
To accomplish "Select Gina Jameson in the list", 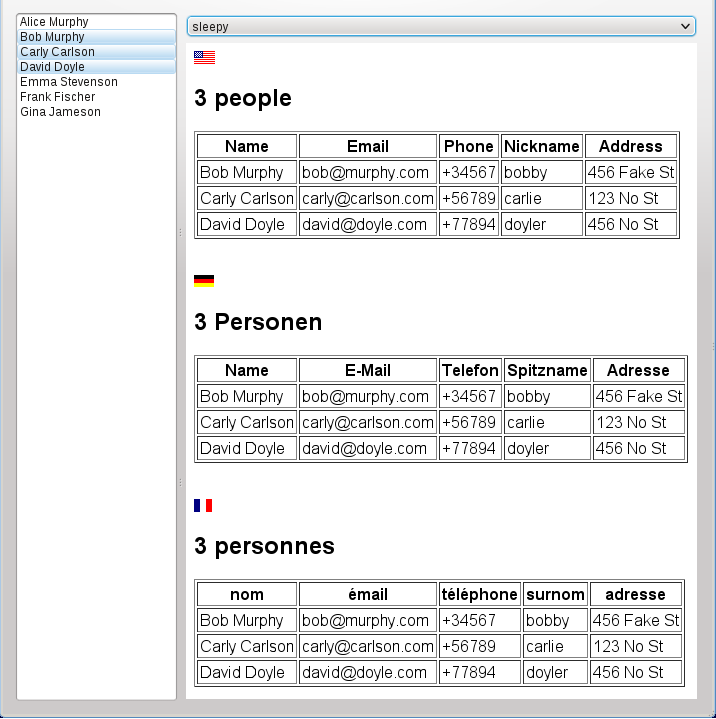I will tap(60, 112).
